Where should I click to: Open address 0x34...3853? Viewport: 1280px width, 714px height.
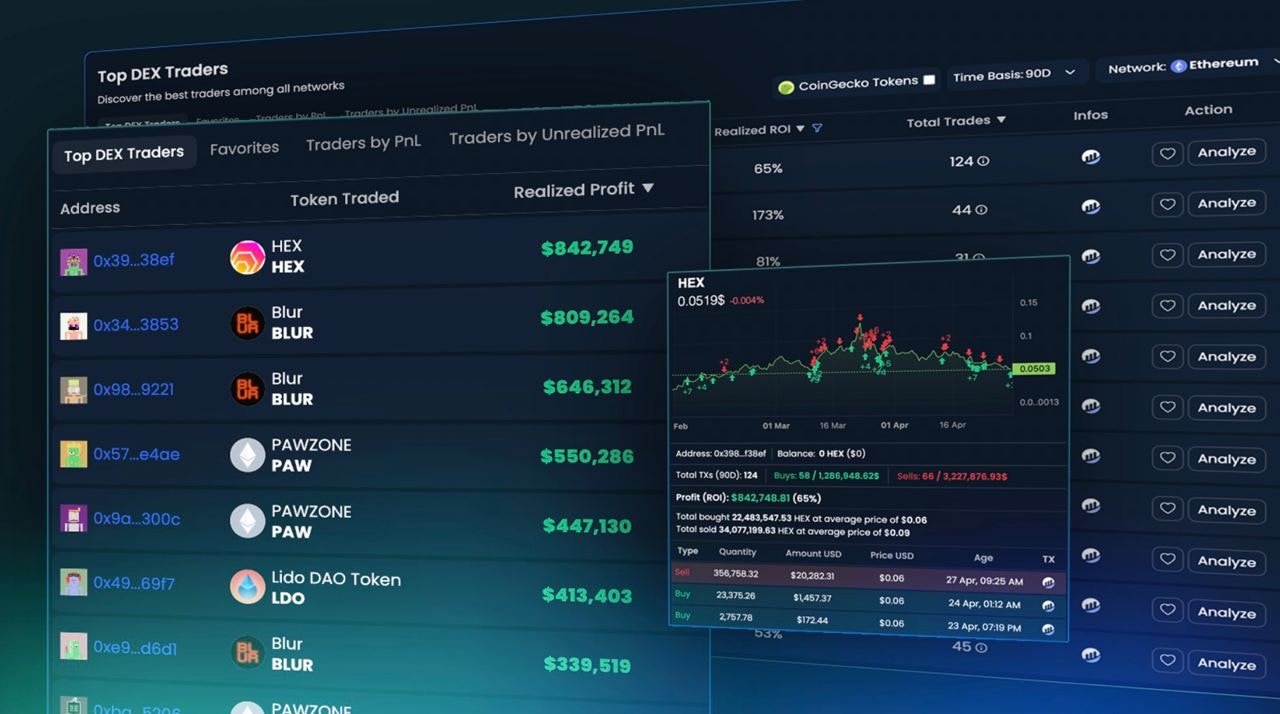pos(136,325)
